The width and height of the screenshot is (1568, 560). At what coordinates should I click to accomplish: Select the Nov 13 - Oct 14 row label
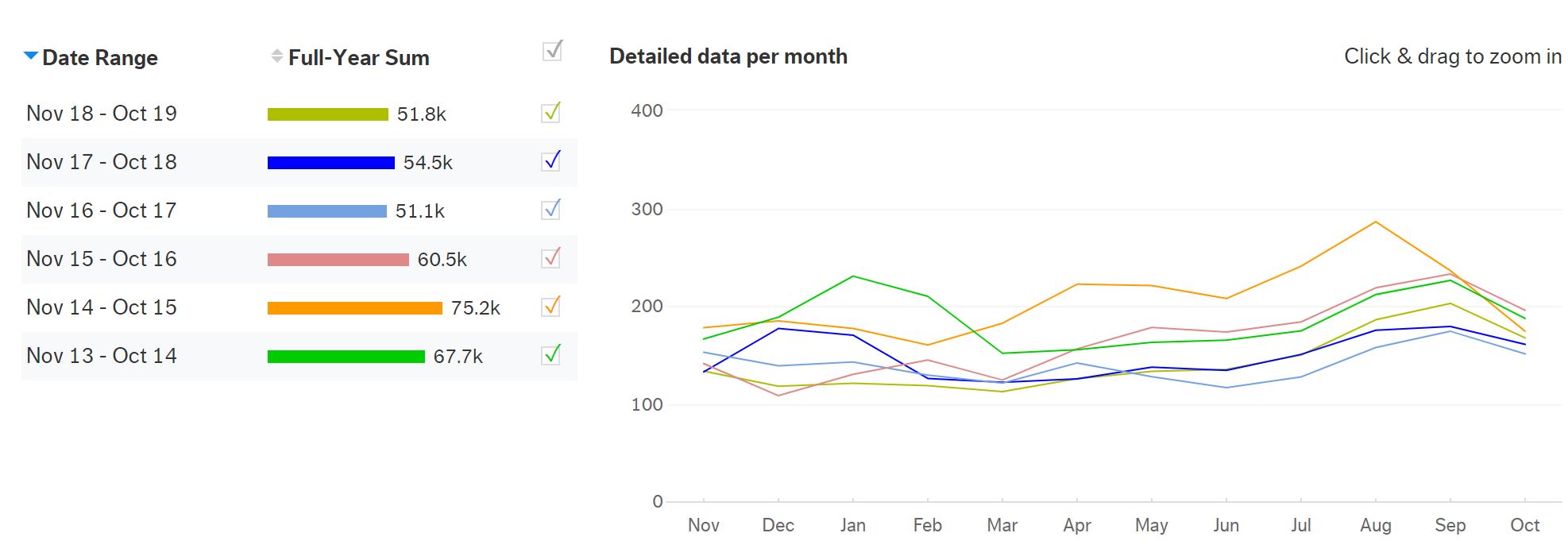click(x=102, y=356)
